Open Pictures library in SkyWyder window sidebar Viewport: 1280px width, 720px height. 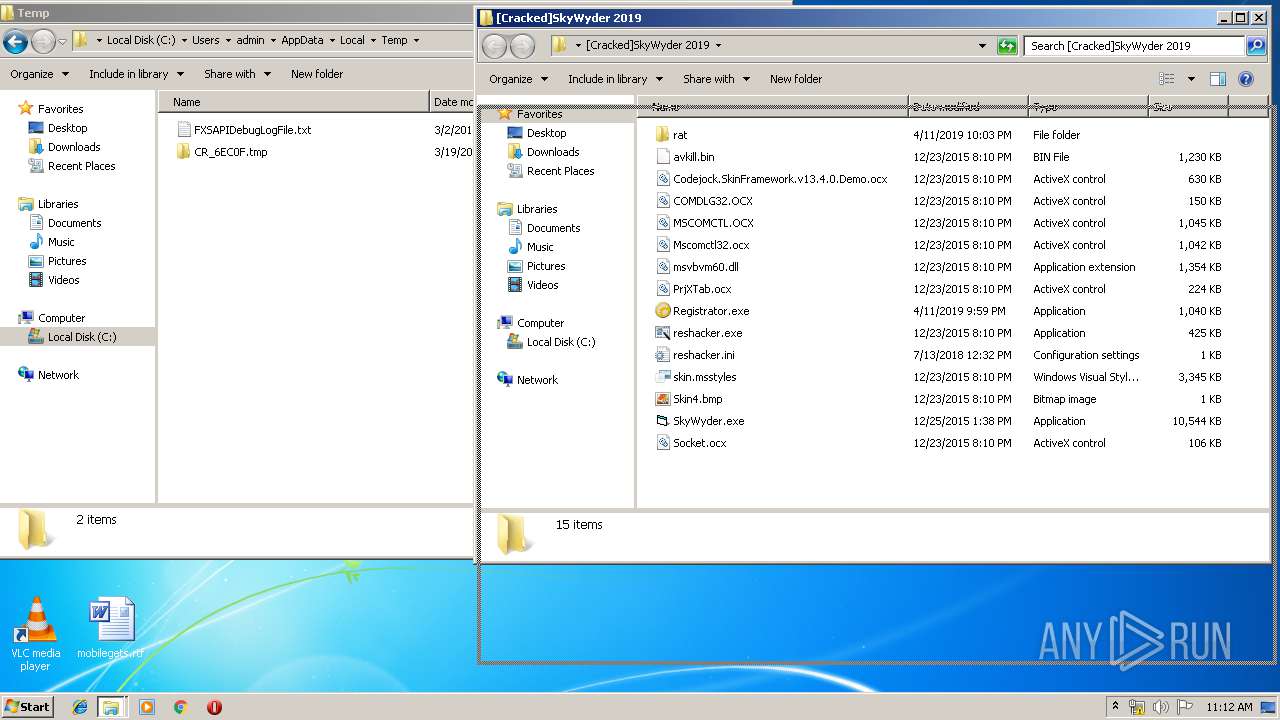click(x=546, y=266)
